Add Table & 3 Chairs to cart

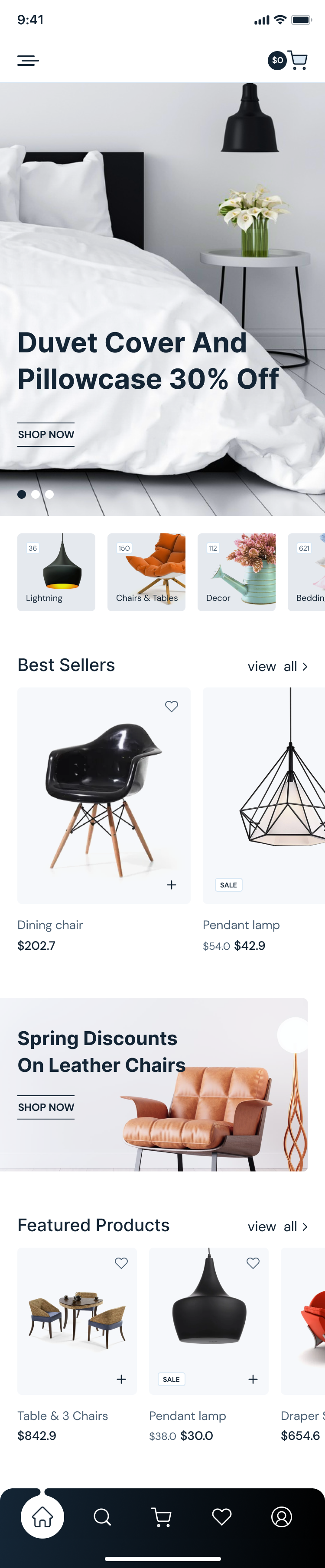click(121, 1379)
